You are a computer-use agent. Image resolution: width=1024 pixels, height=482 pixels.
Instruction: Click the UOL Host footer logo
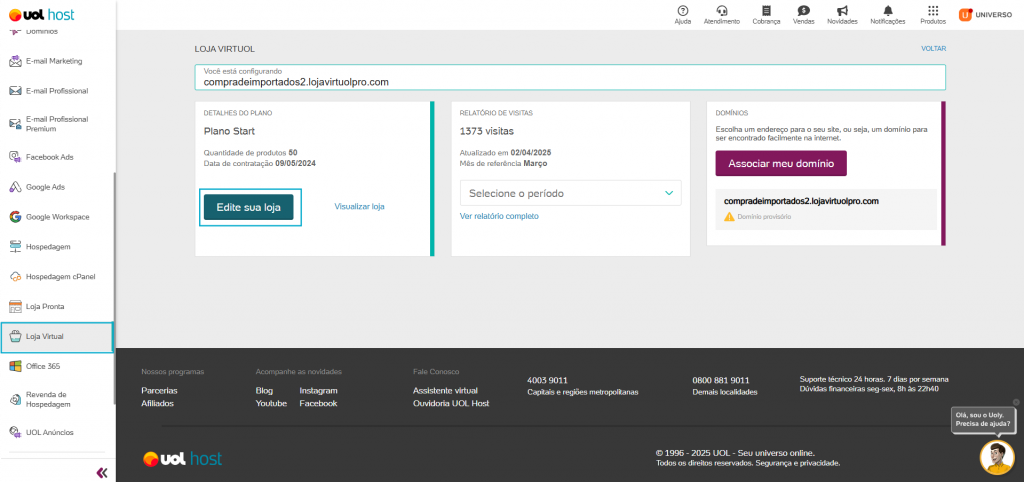click(182, 458)
